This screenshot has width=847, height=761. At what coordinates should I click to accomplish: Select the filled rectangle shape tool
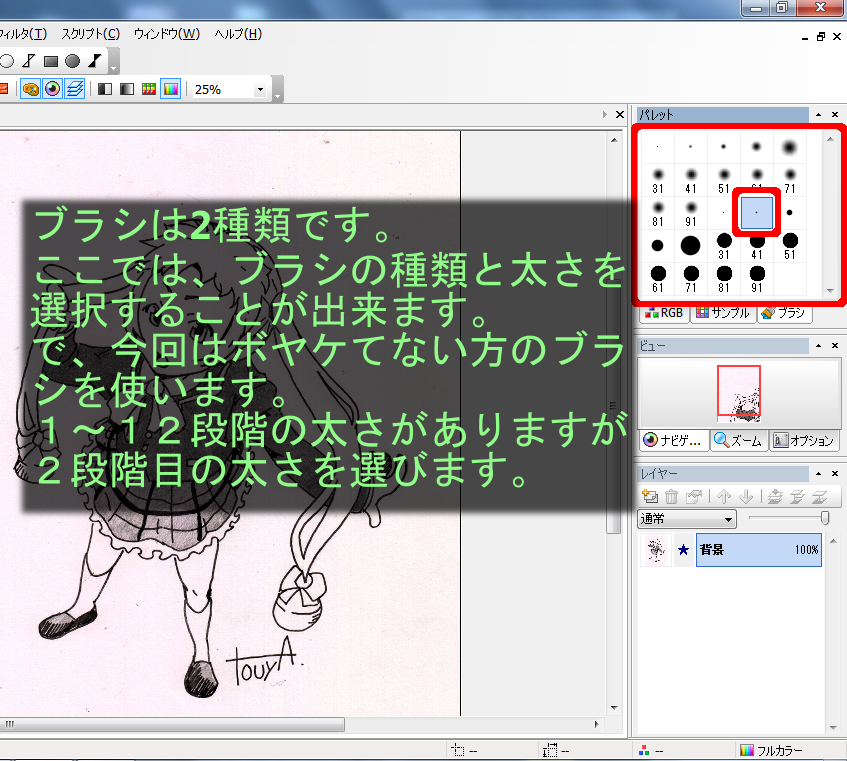pyautogui.click(x=51, y=61)
